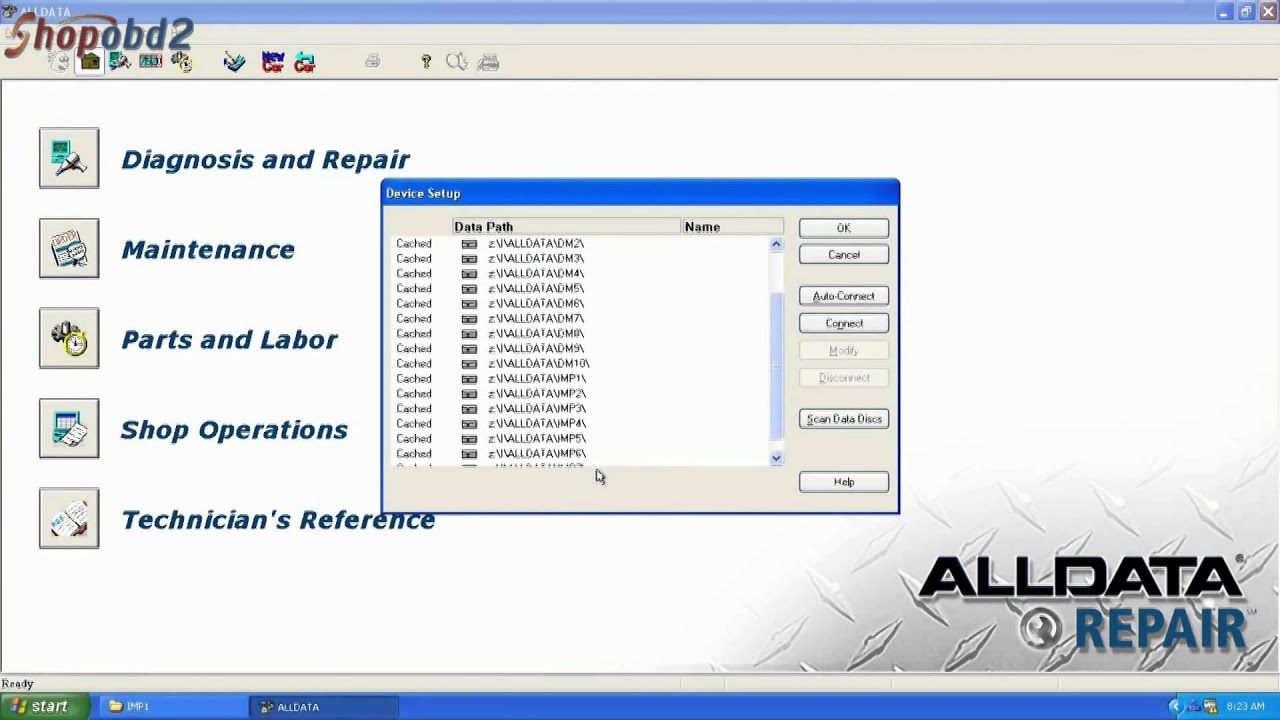Click the vertical scrollbar thumb in list
The height and width of the screenshot is (720, 1280).
click(x=777, y=367)
